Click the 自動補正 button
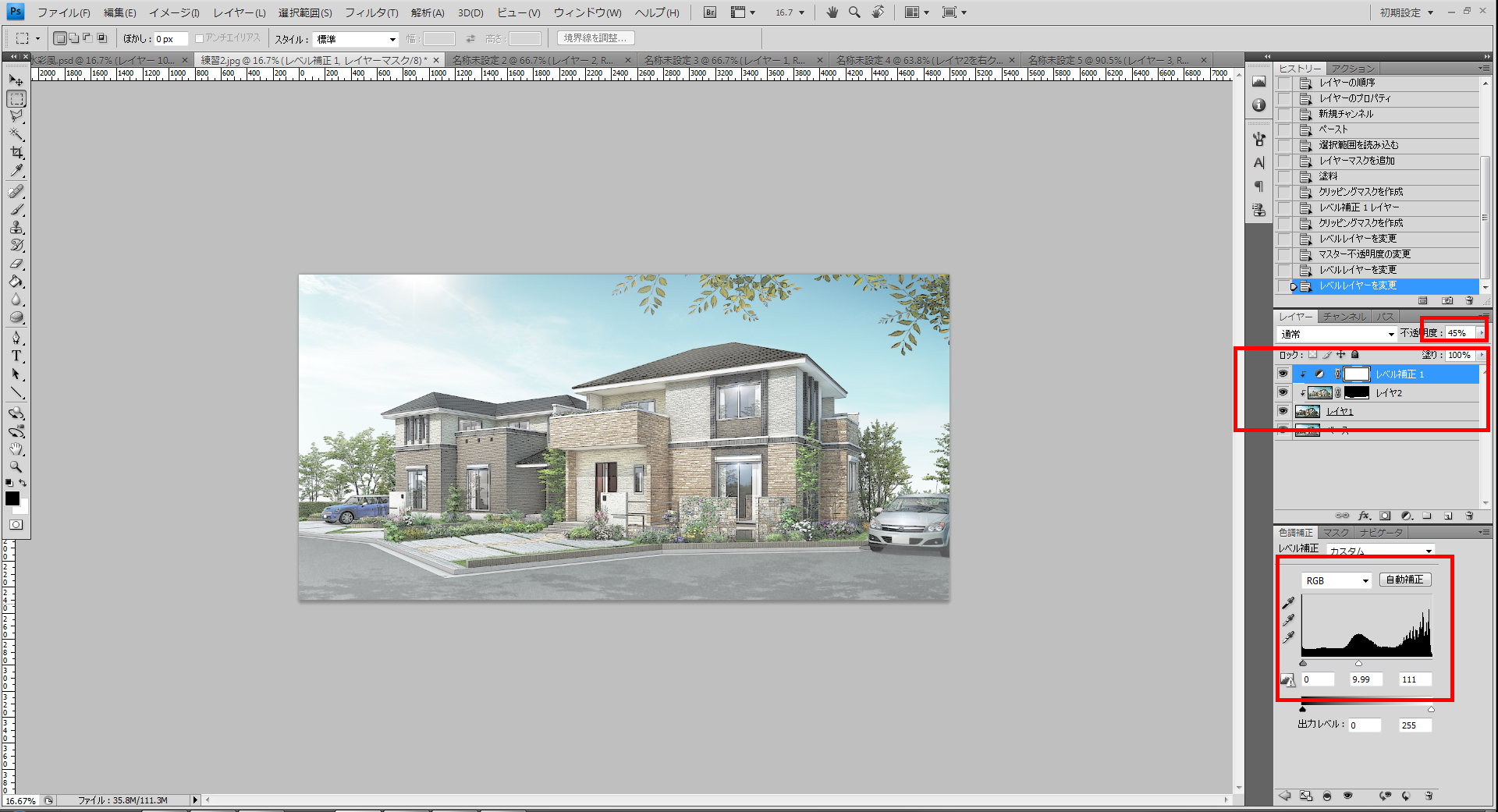1498x812 pixels. pyautogui.click(x=1405, y=580)
